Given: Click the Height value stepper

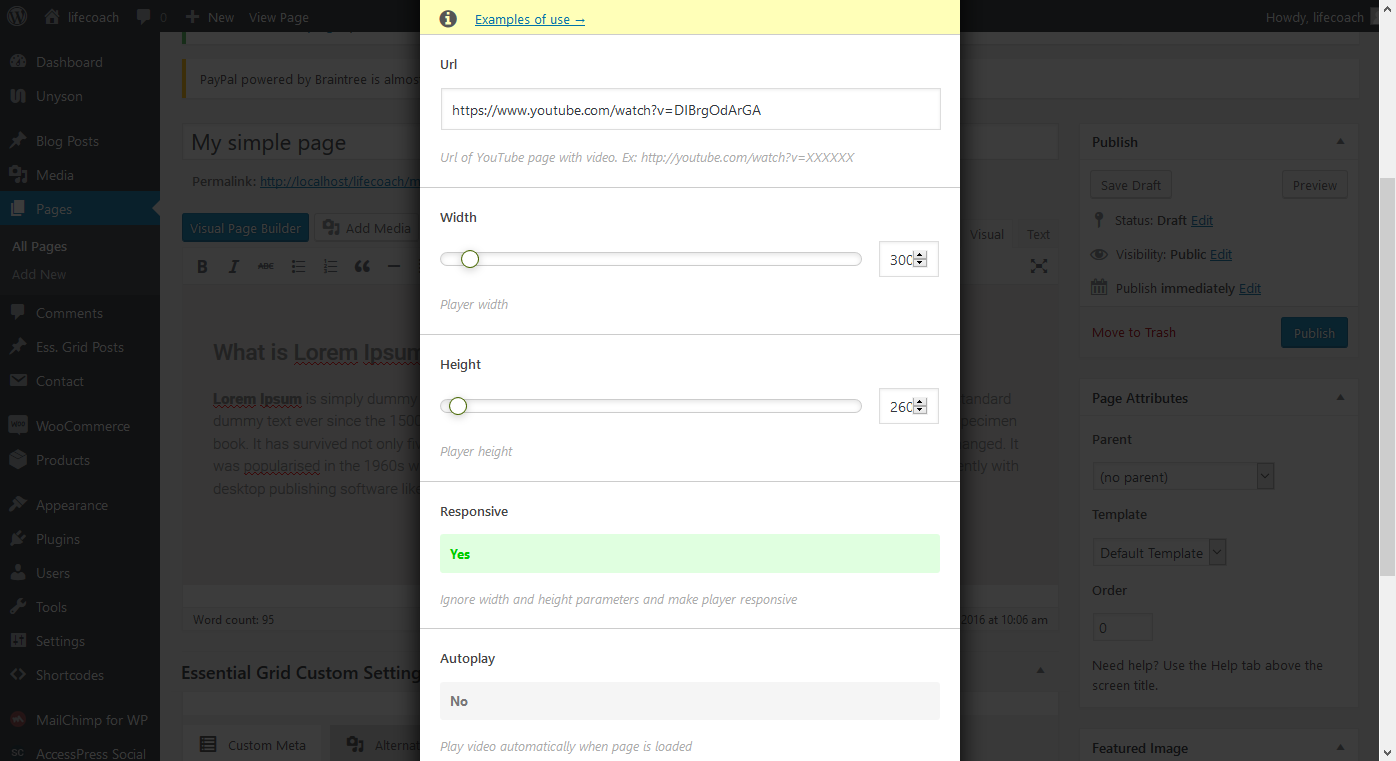Looking at the screenshot, I should [920, 407].
